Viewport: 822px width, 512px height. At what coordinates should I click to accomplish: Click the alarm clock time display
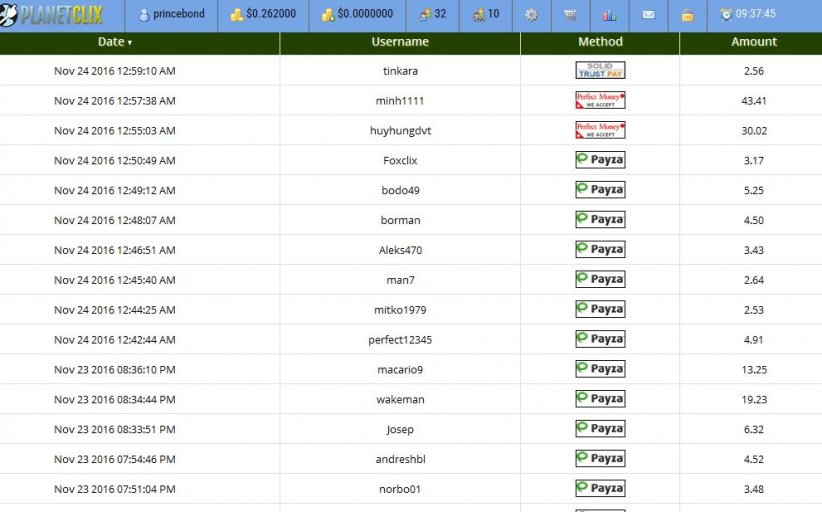coord(748,15)
